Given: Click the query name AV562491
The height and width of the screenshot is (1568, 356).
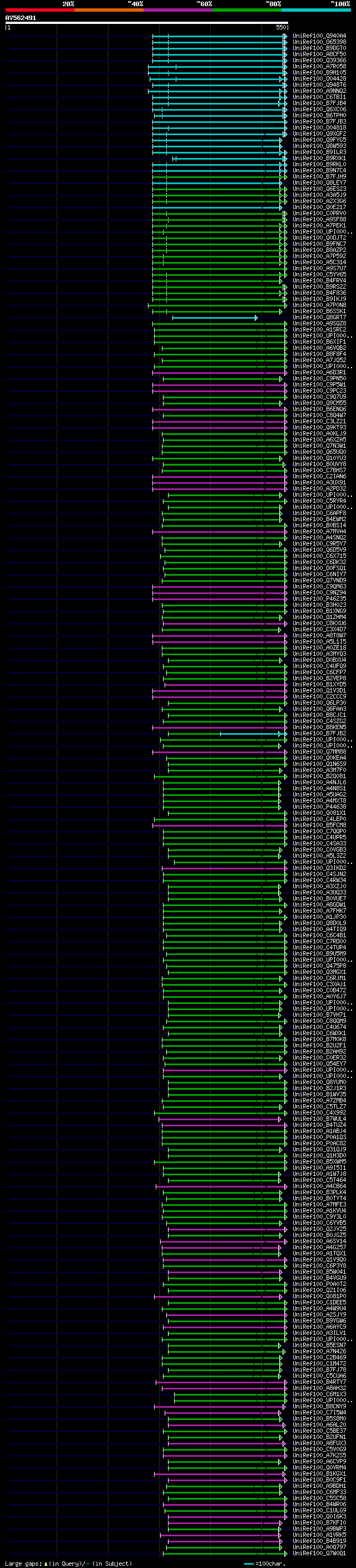Looking at the screenshot, I should pos(21,18).
